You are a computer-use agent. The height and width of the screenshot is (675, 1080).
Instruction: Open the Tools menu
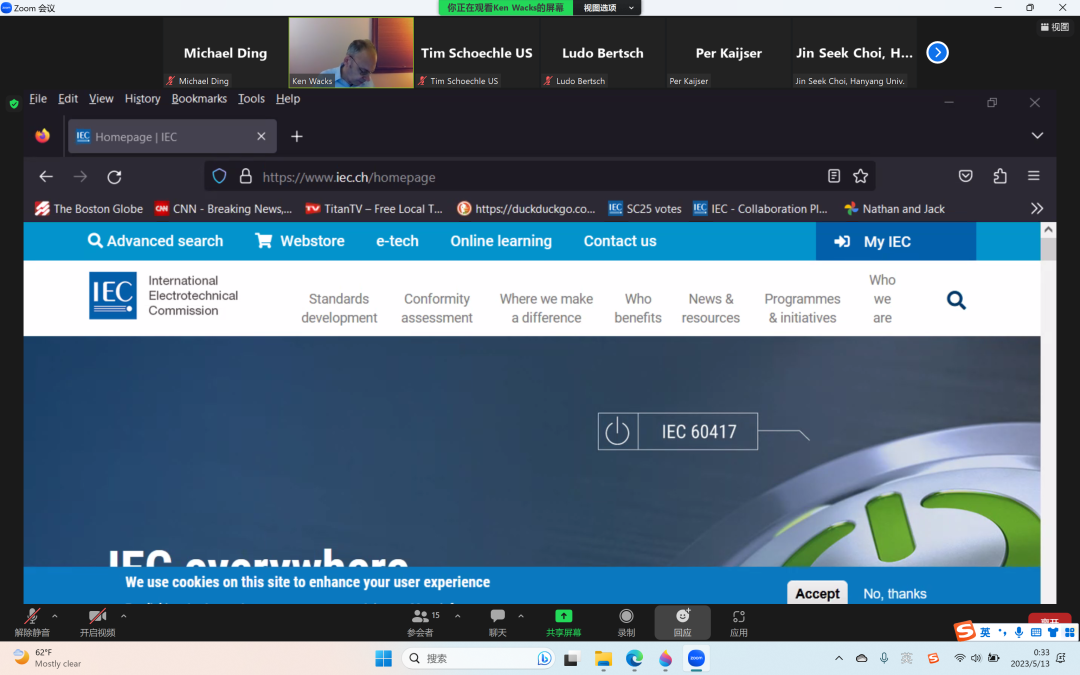click(251, 98)
